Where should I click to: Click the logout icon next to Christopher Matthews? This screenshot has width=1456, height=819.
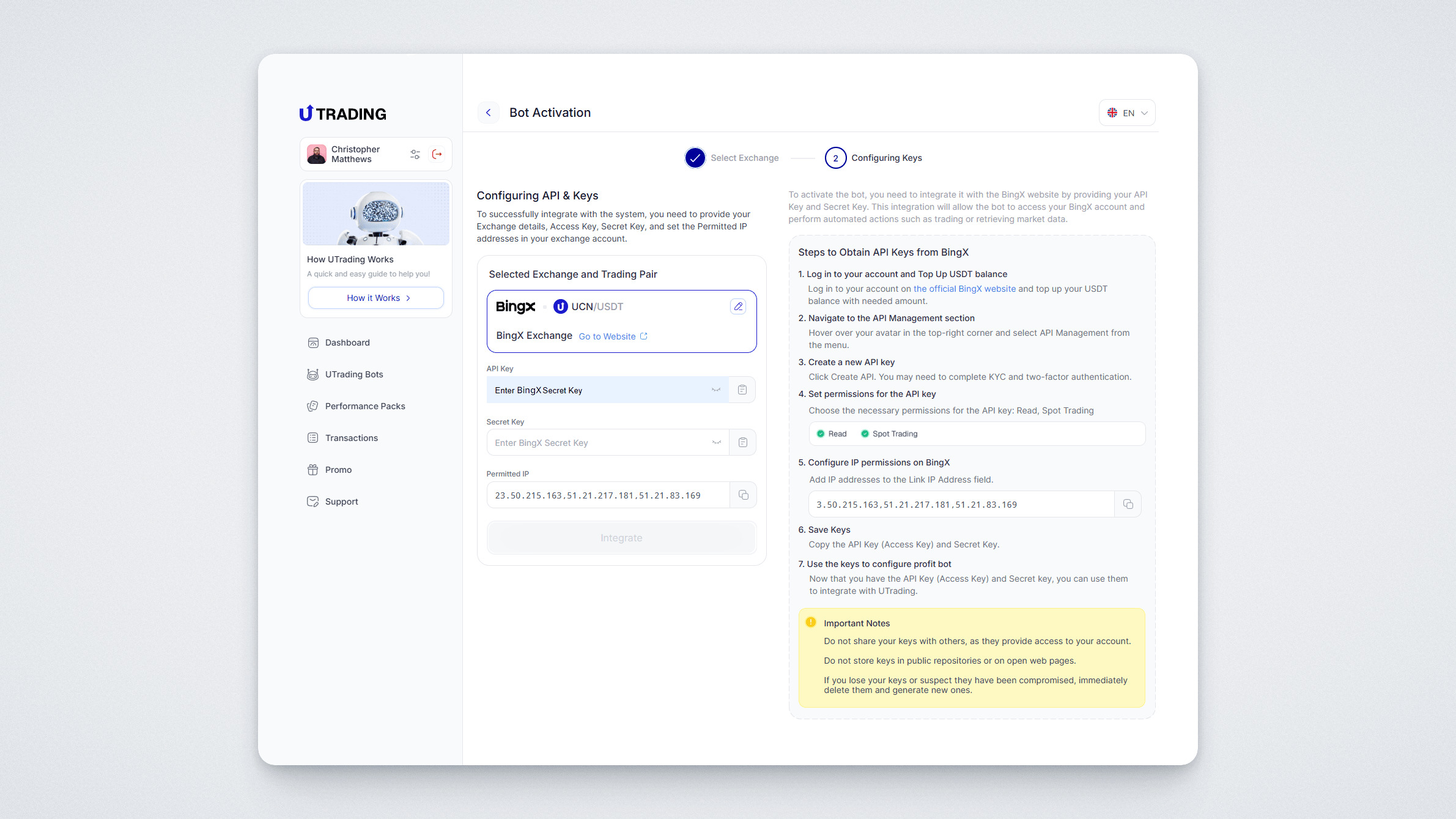(437, 154)
